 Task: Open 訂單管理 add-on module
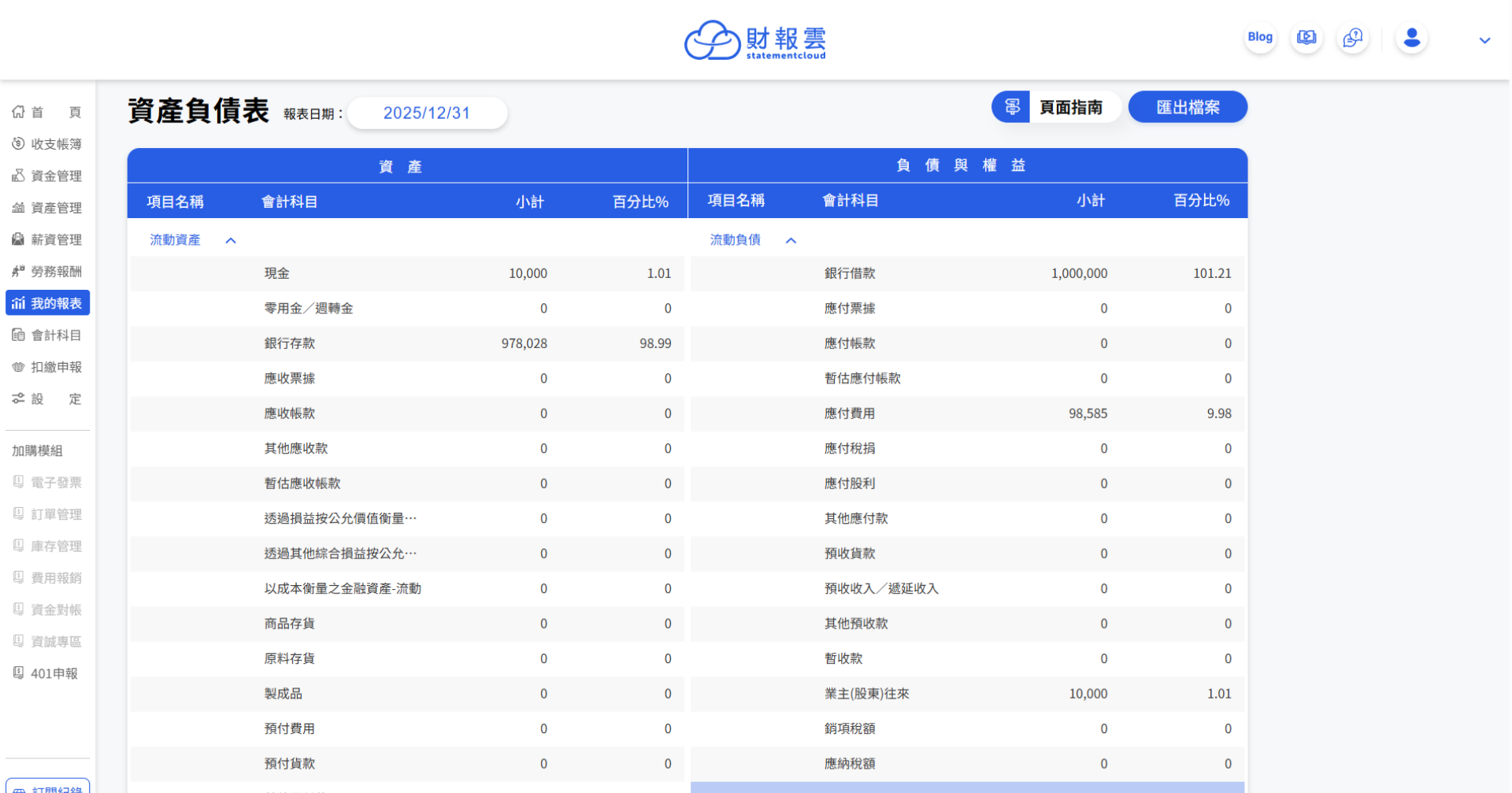47,514
